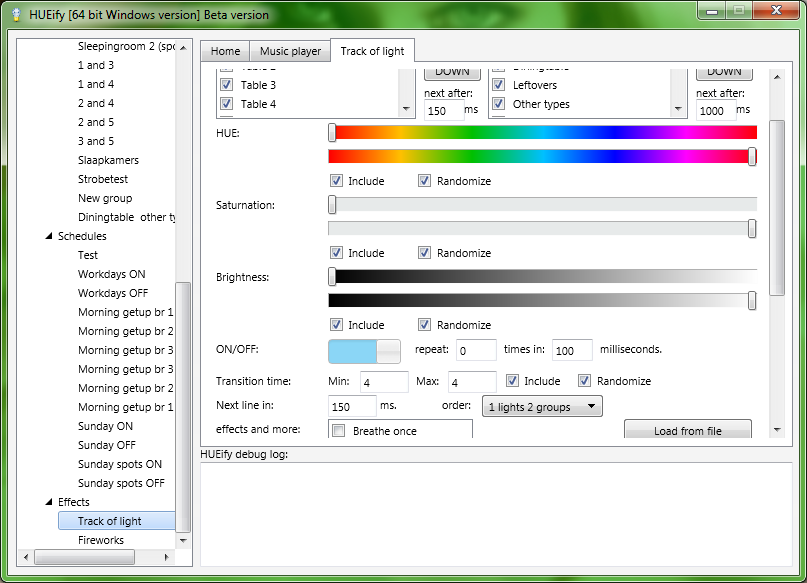This screenshot has width=807, height=583.
Task: Click the 'times in' milliseconds field
Action: [x=572, y=350]
